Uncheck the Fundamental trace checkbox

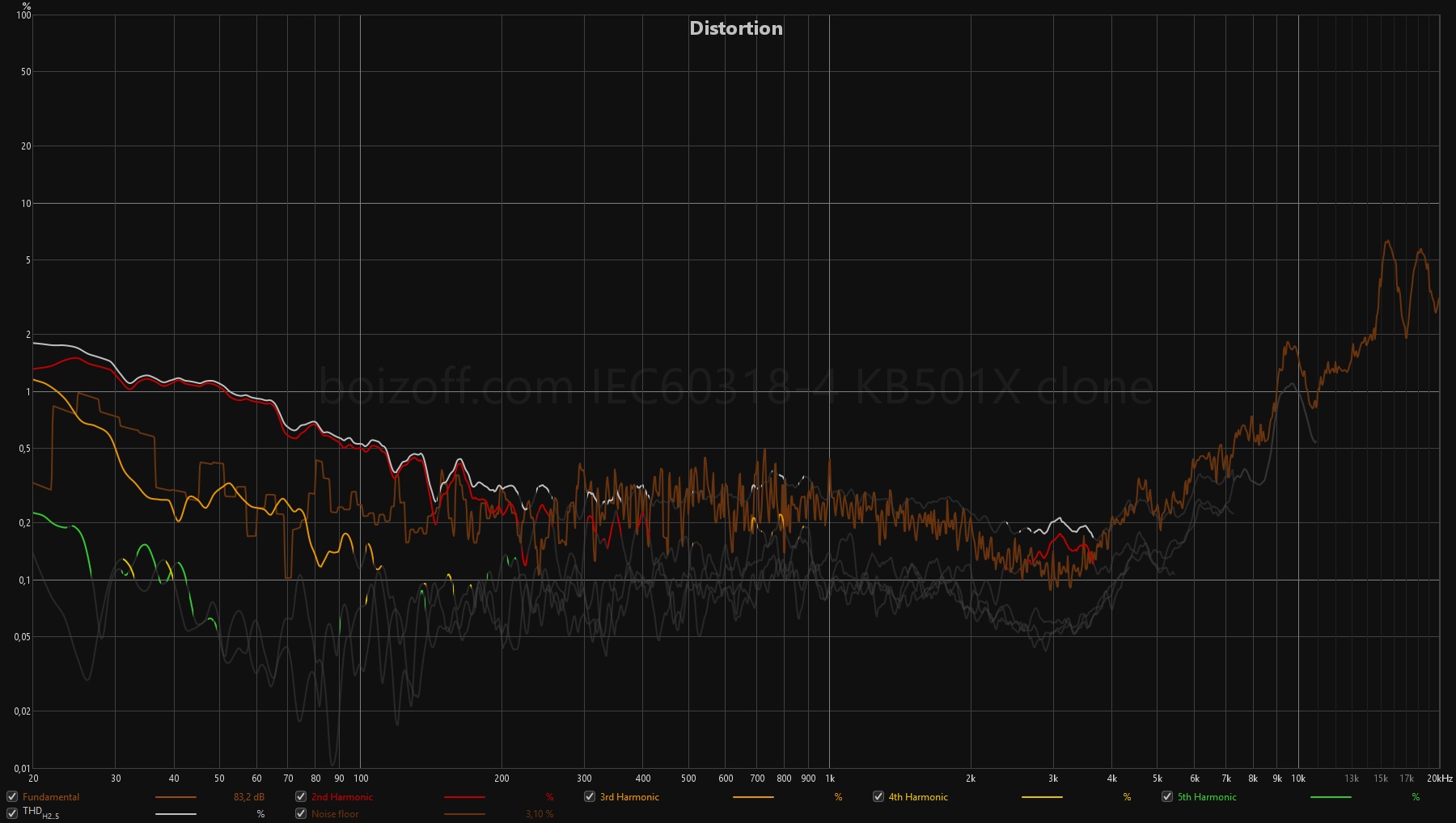click(x=12, y=796)
